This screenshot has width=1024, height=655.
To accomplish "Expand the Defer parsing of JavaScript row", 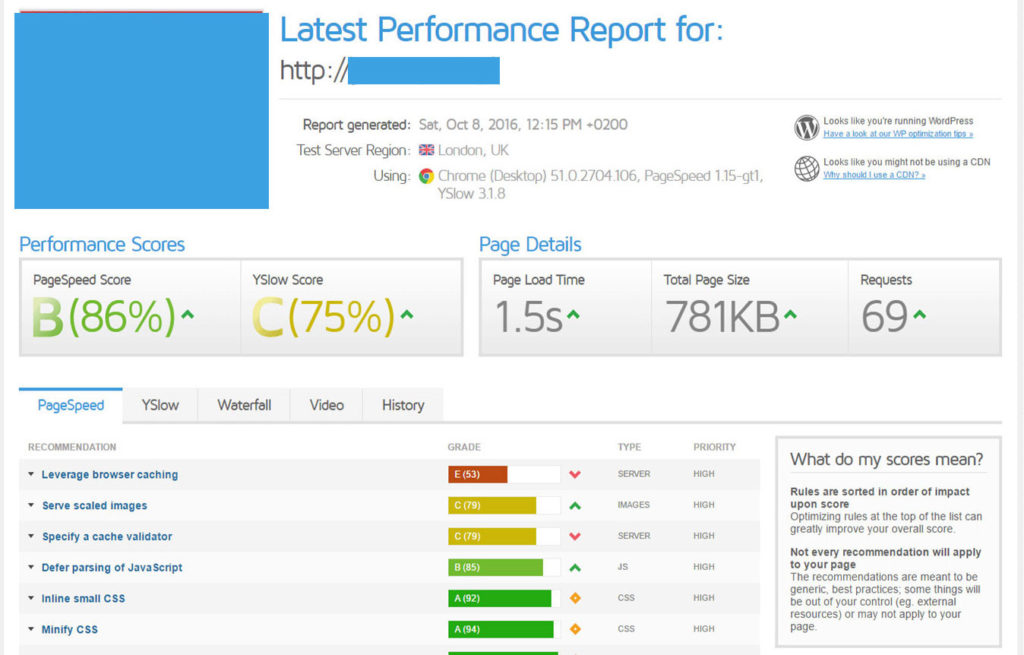I will (111, 568).
